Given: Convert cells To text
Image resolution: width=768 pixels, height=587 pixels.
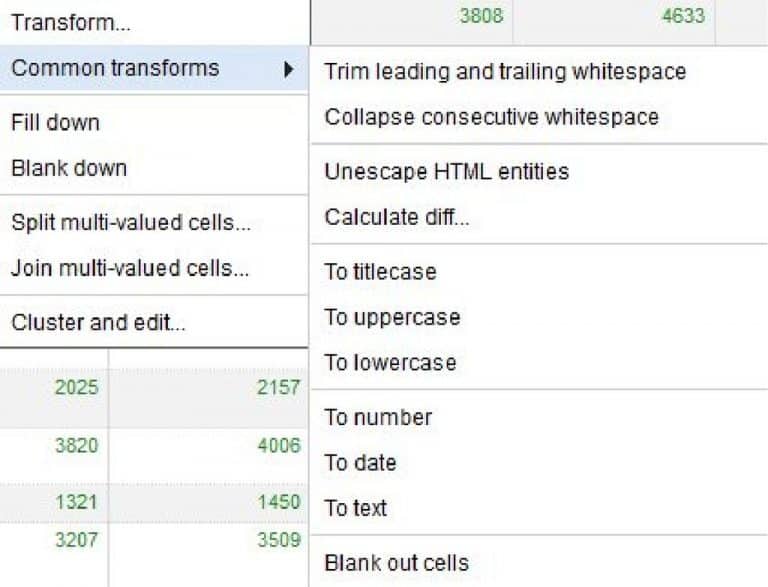Looking at the screenshot, I should (355, 508).
